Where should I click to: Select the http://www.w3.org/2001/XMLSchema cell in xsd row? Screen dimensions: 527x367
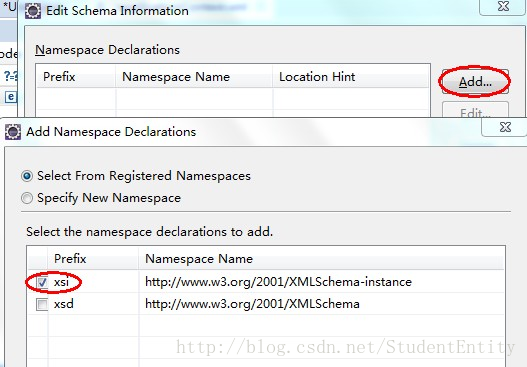[321, 304]
